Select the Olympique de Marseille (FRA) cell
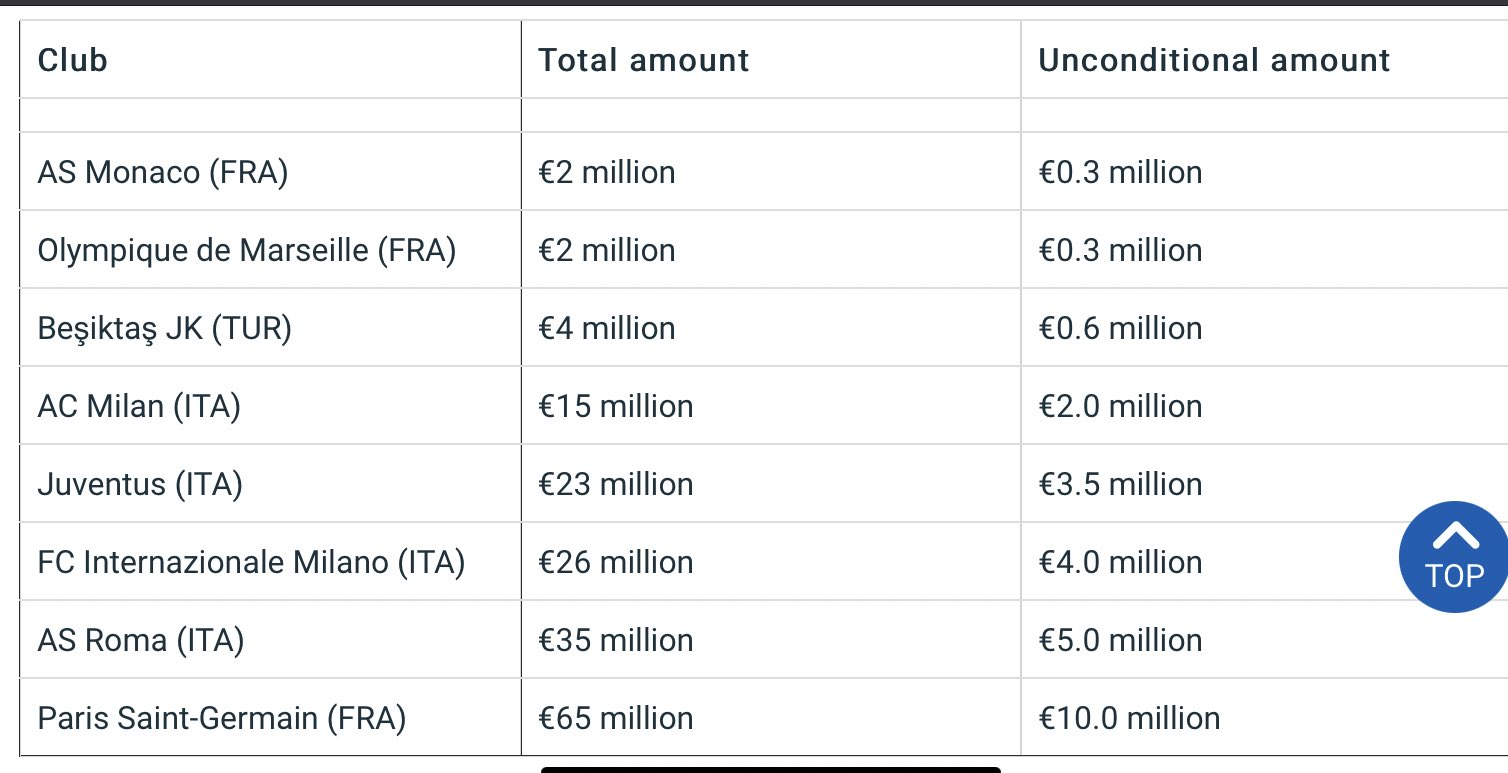This screenshot has width=1508, height=773. pyautogui.click(x=247, y=250)
